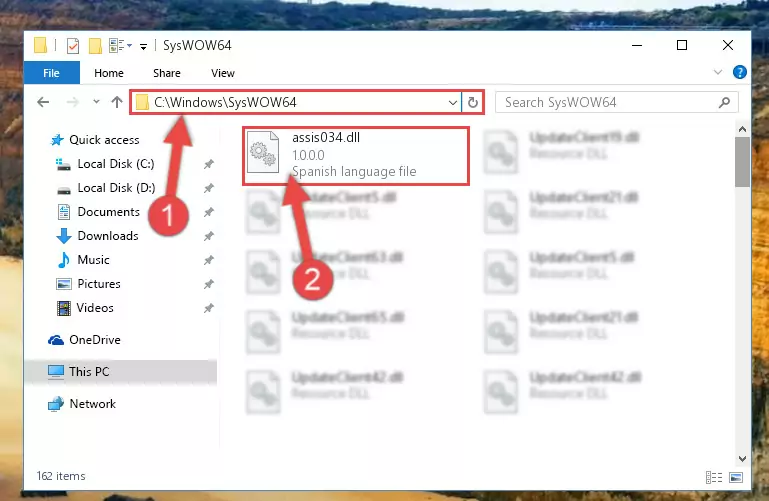Select OneDrive in navigation pane
Viewport: 769px width, 501px height.
tap(95, 340)
